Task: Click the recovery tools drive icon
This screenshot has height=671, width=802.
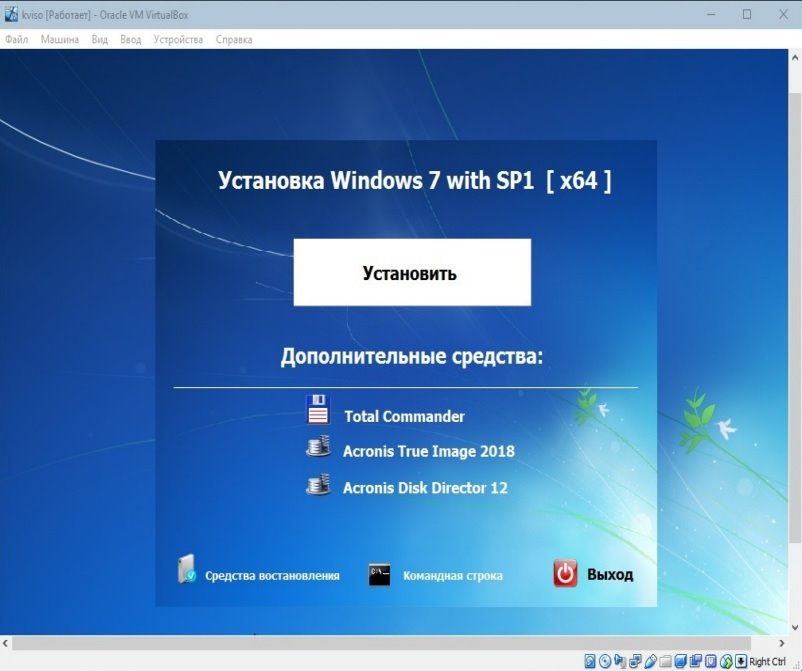Action: pyautogui.click(x=187, y=569)
